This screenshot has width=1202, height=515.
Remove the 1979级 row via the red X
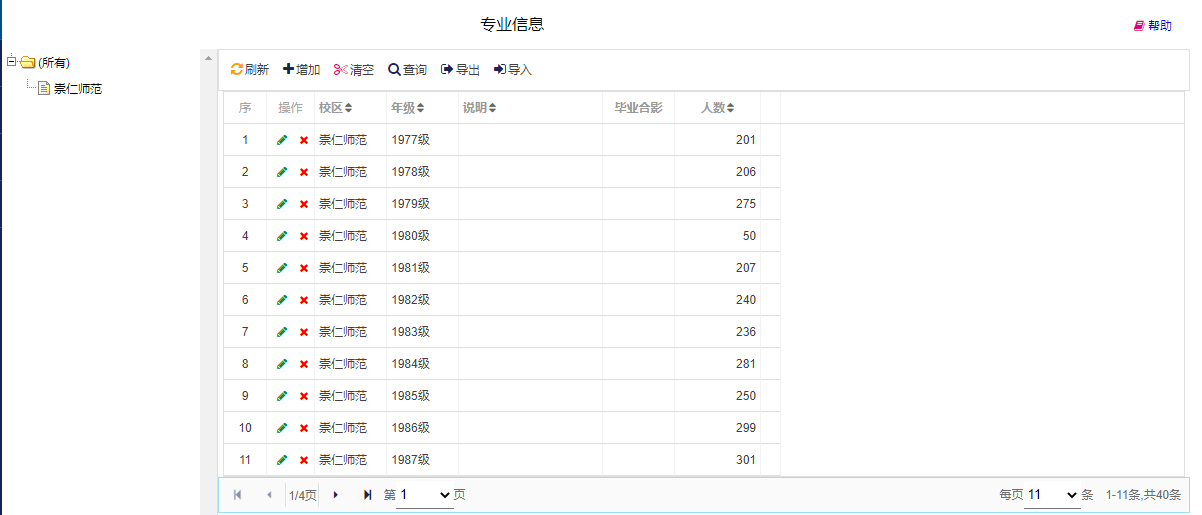point(304,204)
